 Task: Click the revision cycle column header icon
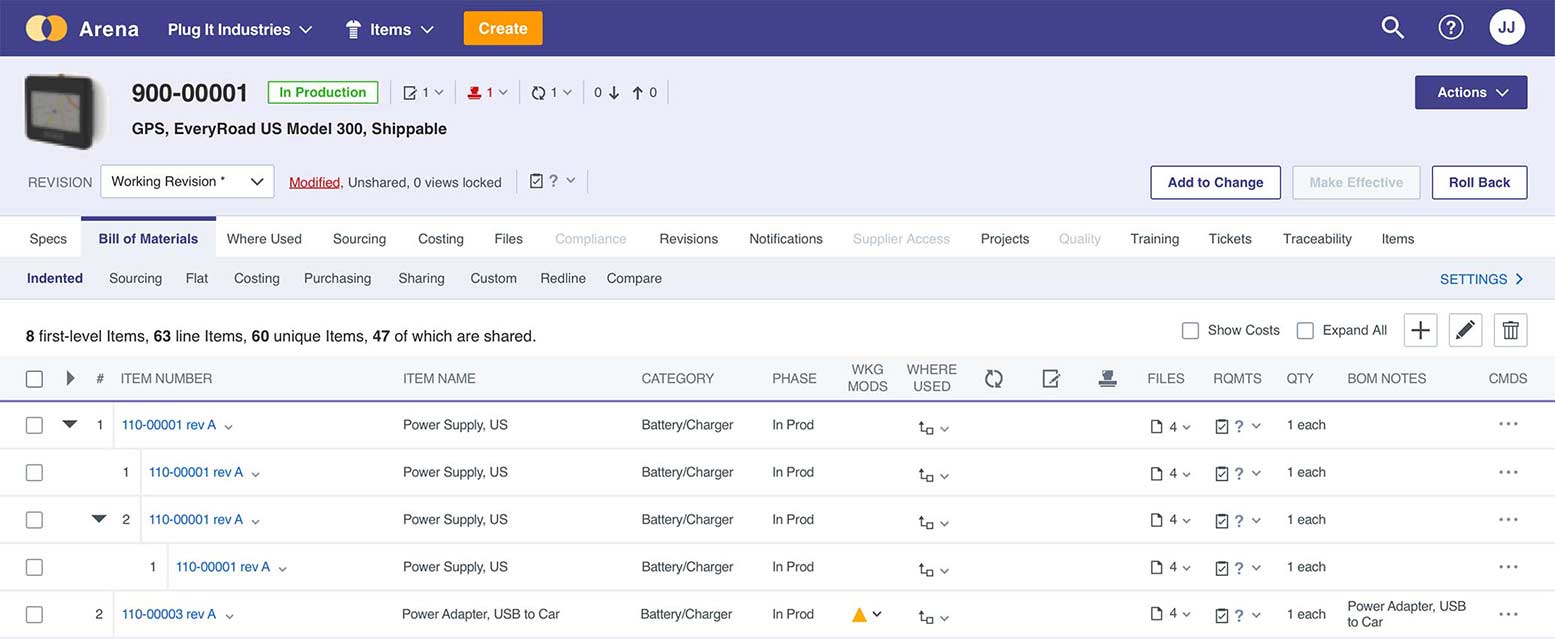(x=993, y=378)
